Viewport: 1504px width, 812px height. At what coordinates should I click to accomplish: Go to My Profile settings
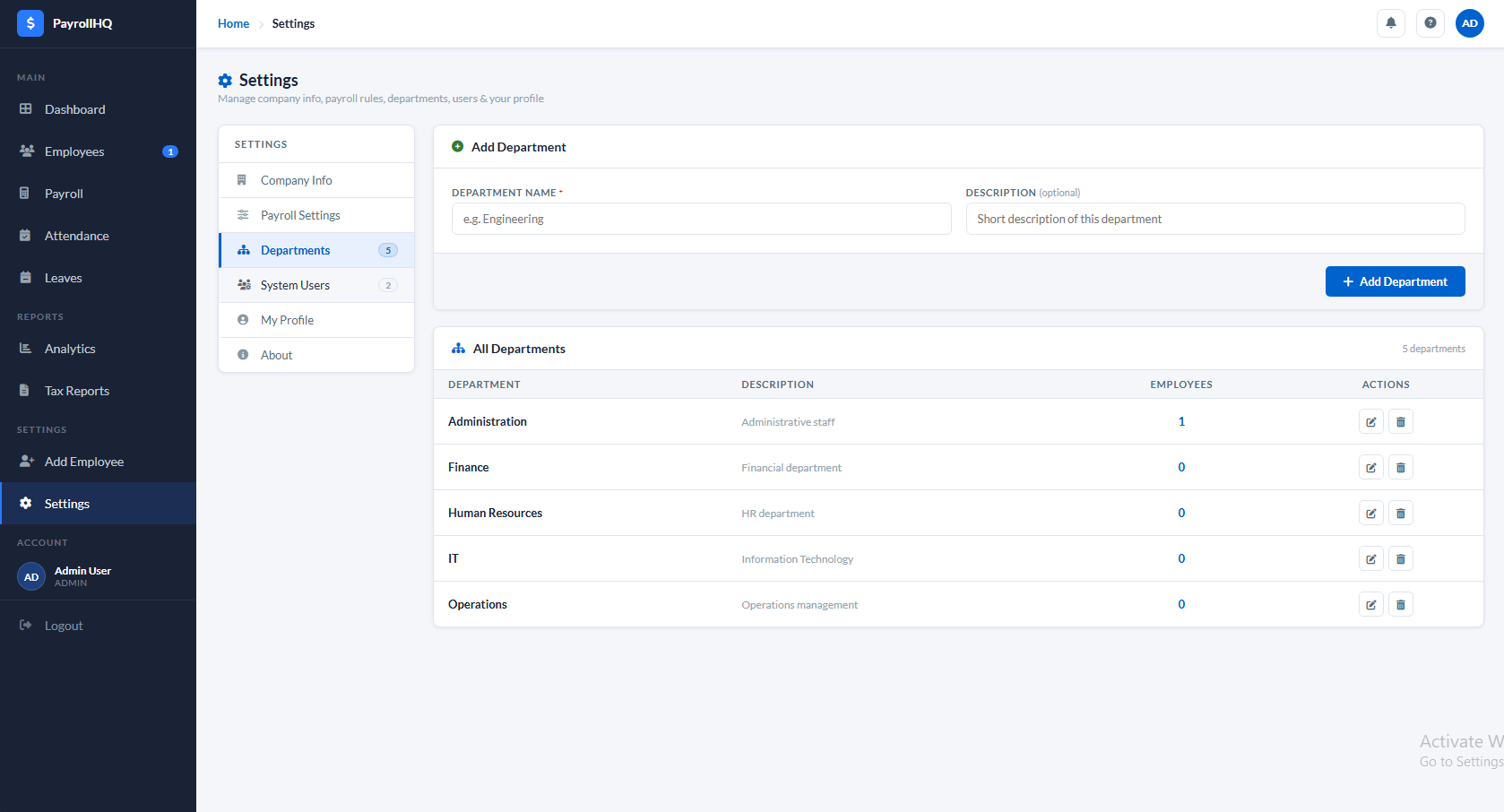[287, 320]
